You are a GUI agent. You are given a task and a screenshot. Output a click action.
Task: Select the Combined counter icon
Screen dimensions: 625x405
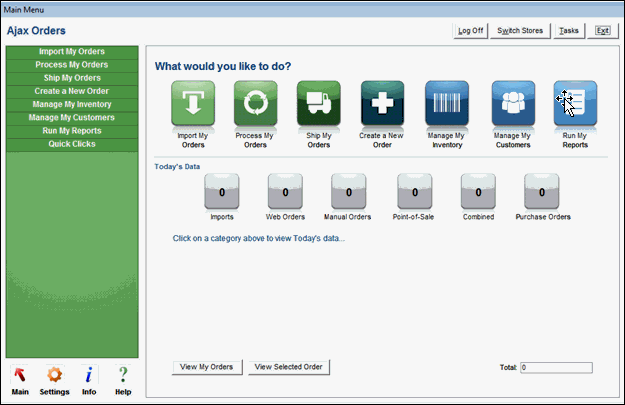pyautogui.click(x=478, y=191)
